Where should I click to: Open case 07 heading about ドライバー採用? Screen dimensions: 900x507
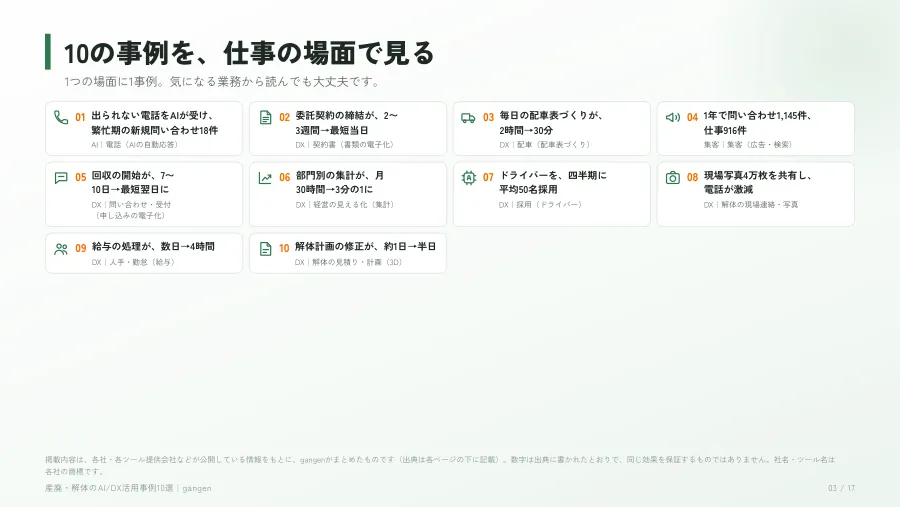click(553, 182)
